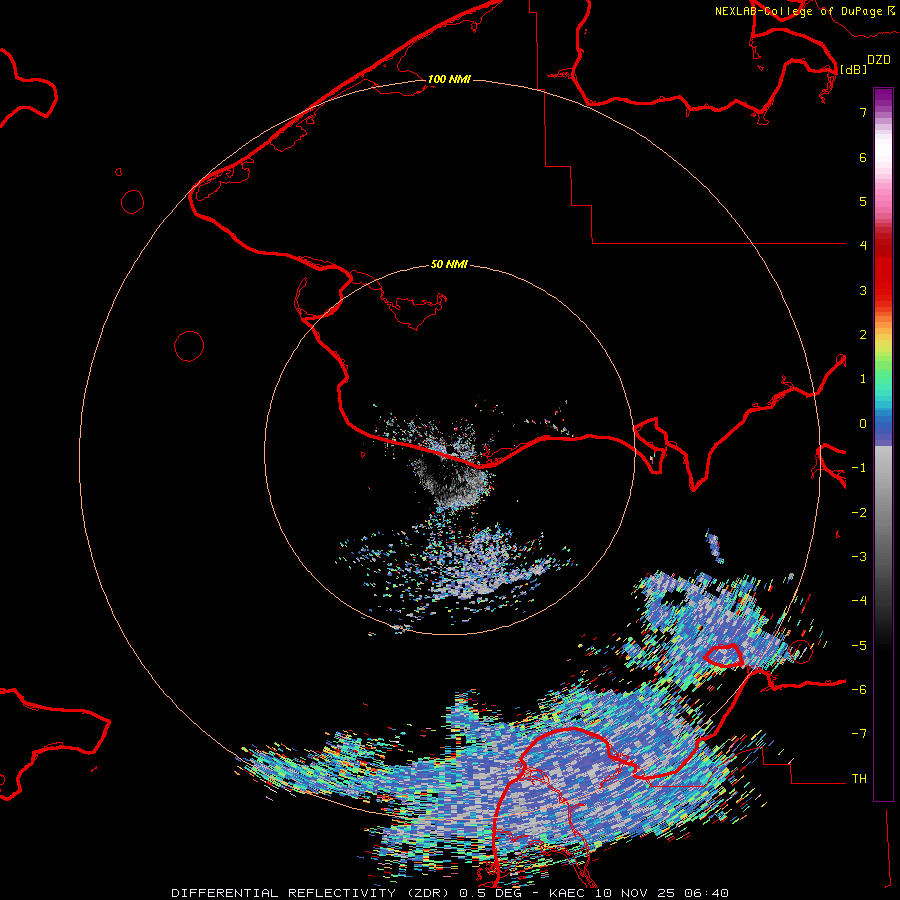Click the -5 value on color scale

pyautogui.click(x=859, y=646)
